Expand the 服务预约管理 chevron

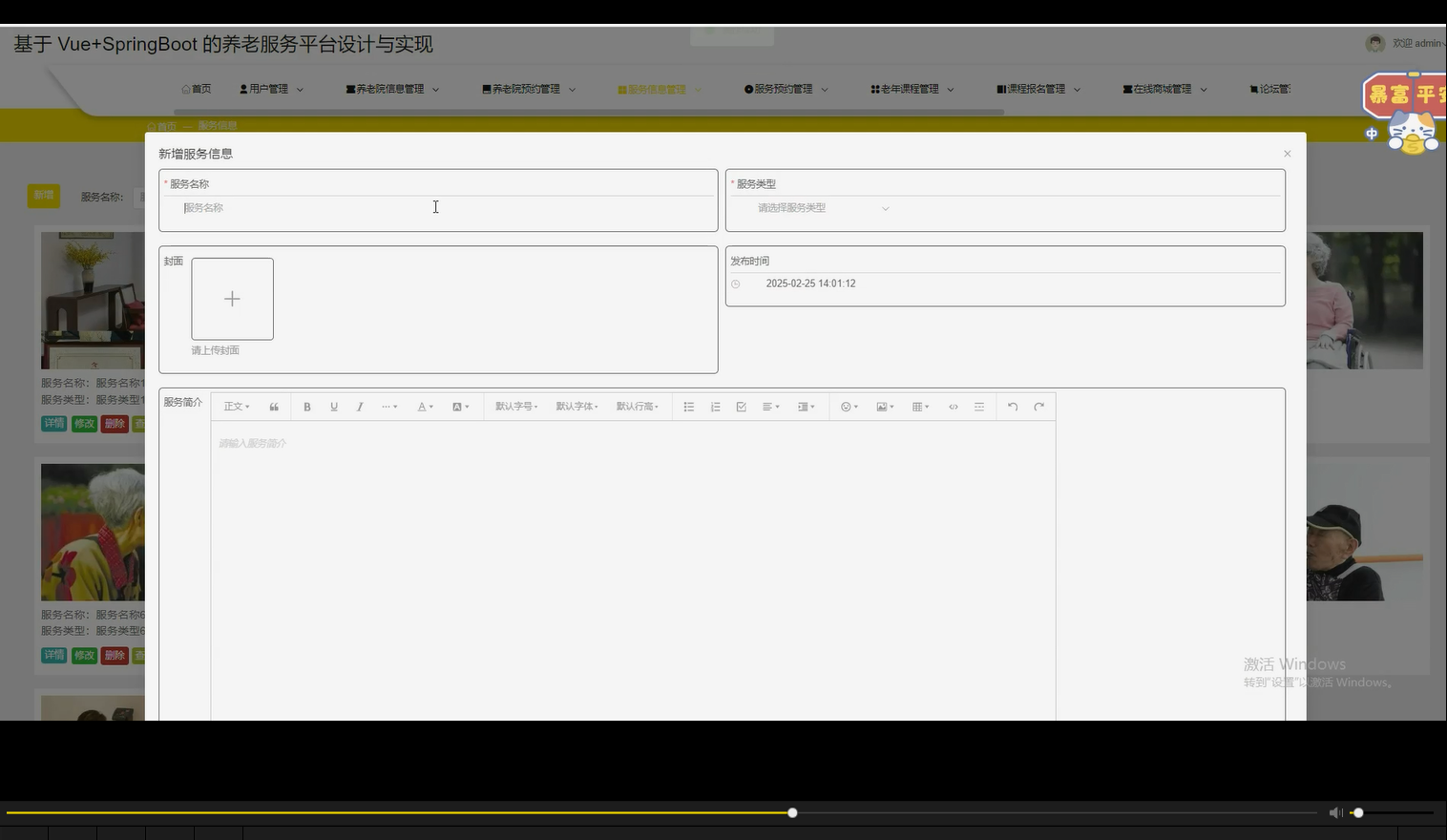pos(825,90)
